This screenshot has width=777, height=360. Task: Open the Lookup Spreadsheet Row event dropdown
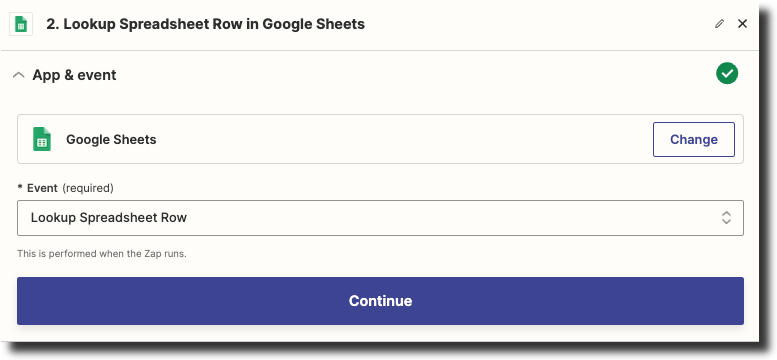click(x=380, y=218)
